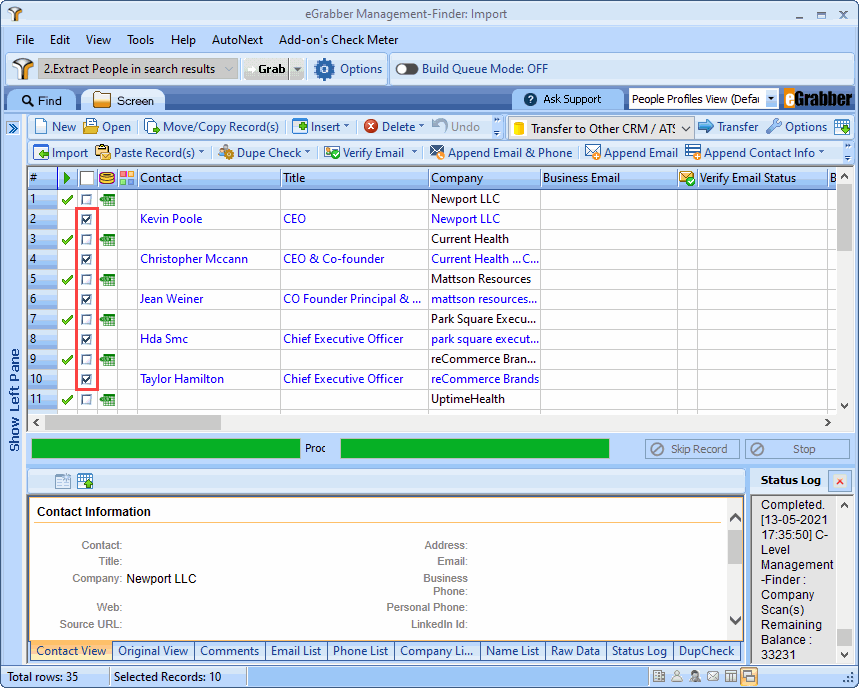Click the table upload icon above Contact Information
Image resolution: width=859 pixels, height=688 pixels.
coord(85,481)
